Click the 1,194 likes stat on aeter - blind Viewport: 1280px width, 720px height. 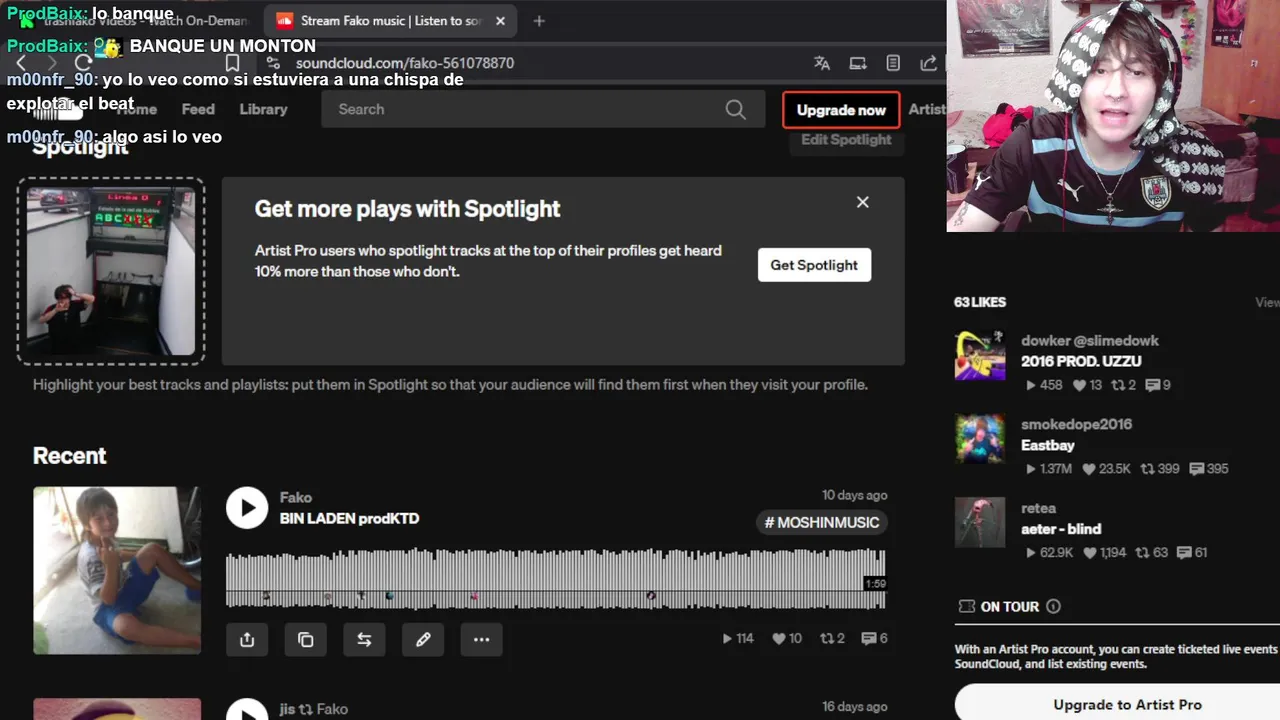point(1104,553)
